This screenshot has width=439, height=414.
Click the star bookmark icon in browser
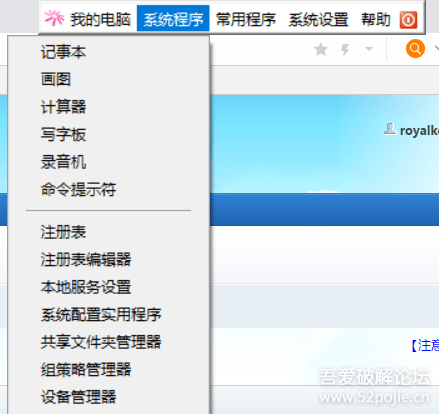point(321,49)
